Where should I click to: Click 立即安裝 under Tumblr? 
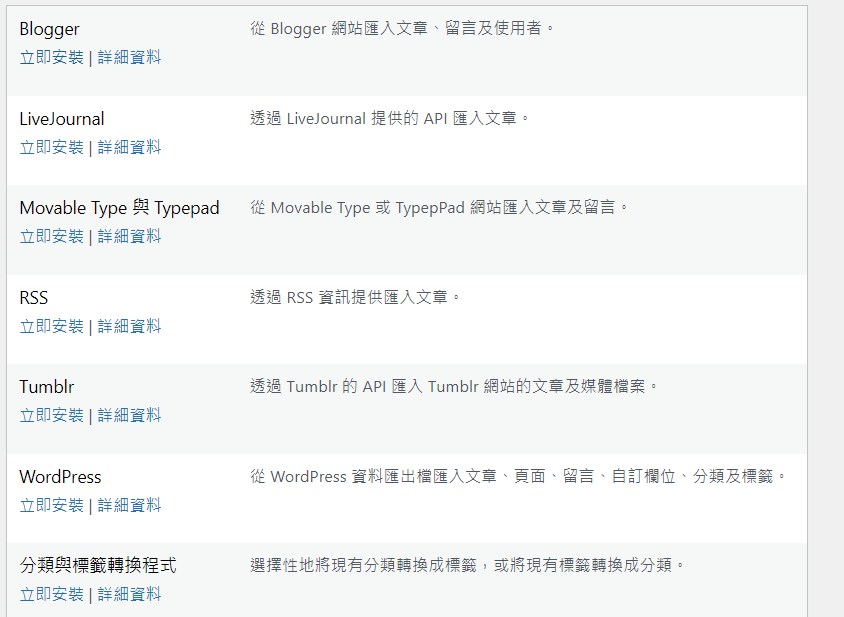coord(52,416)
